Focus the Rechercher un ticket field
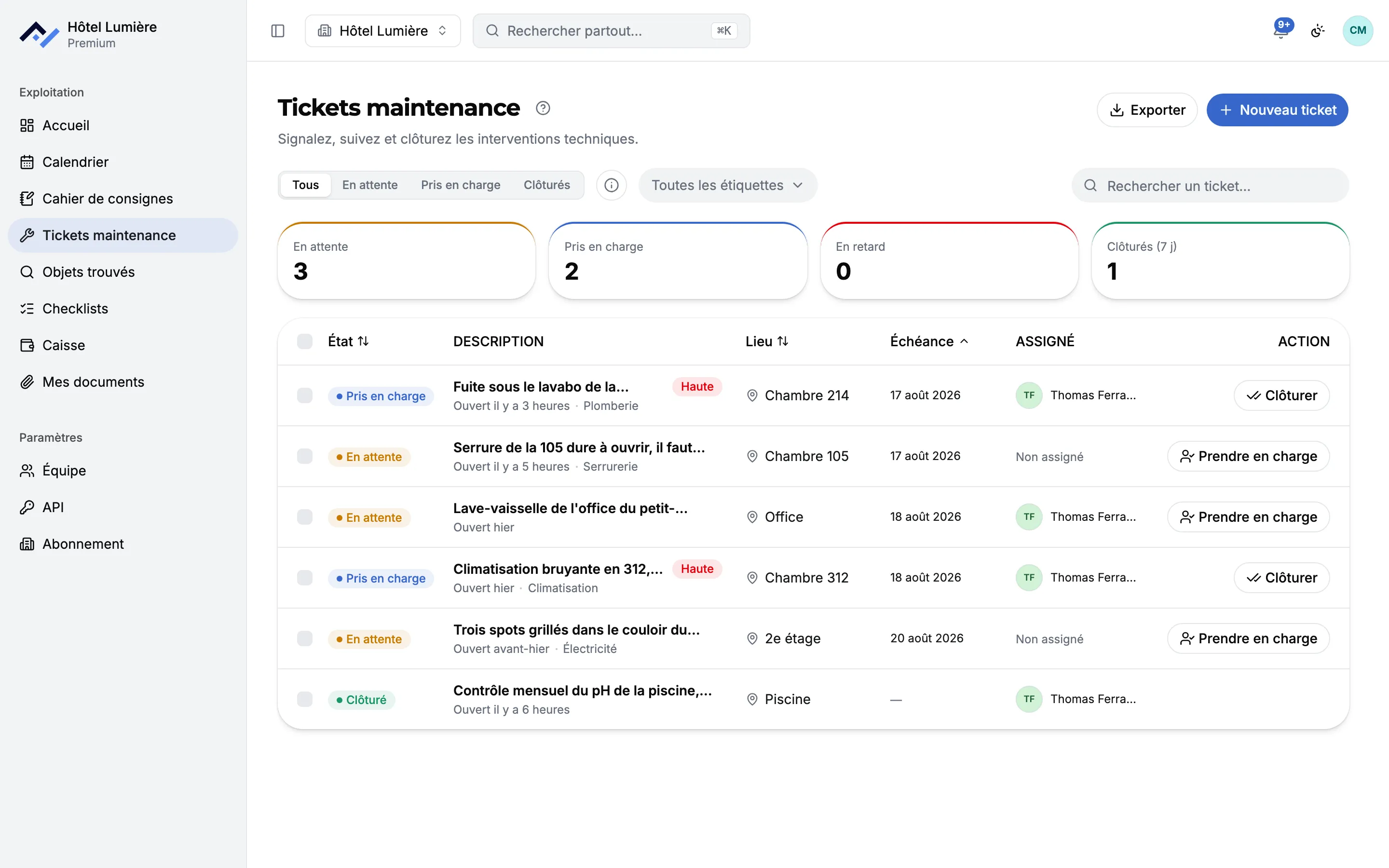Image resolution: width=1389 pixels, height=868 pixels. pyautogui.click(x=1210, y=186)
